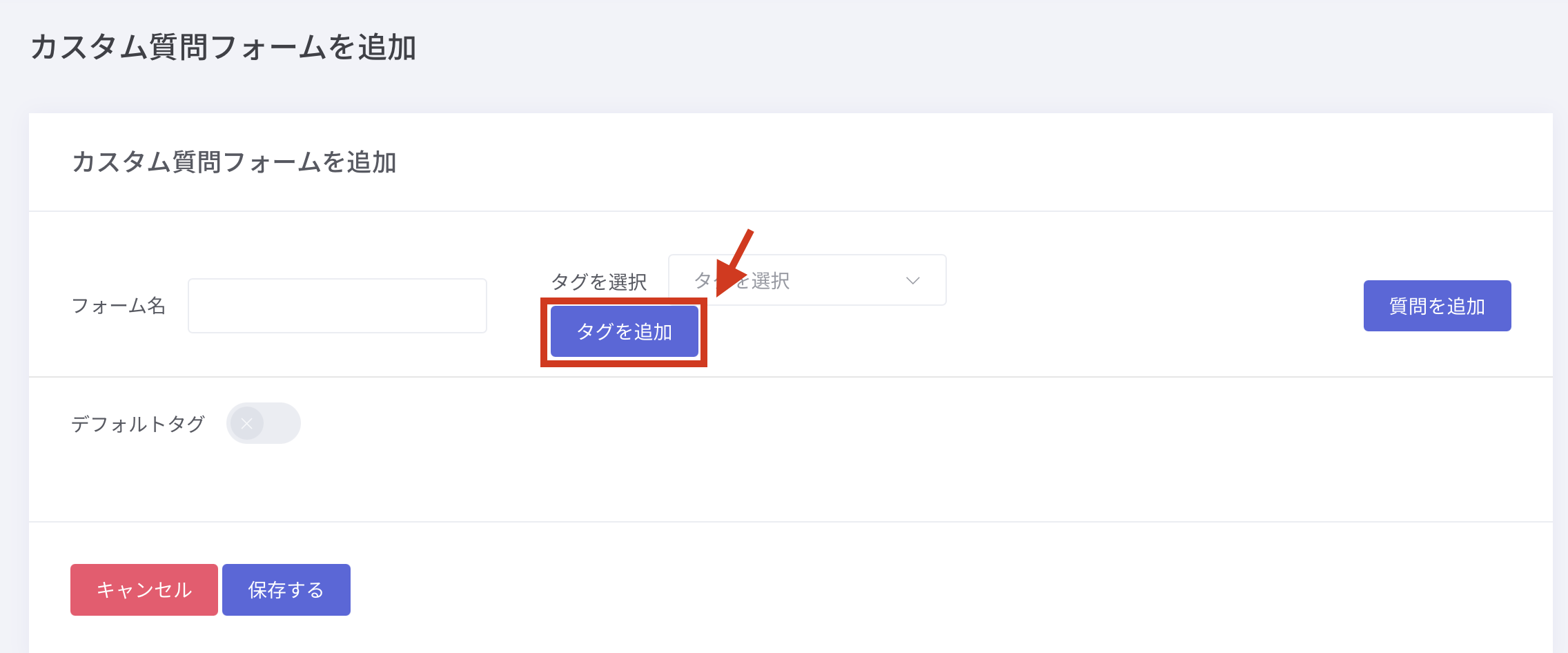Click the grey track of デフォルトタグ switch

click(x=283, y=423)
